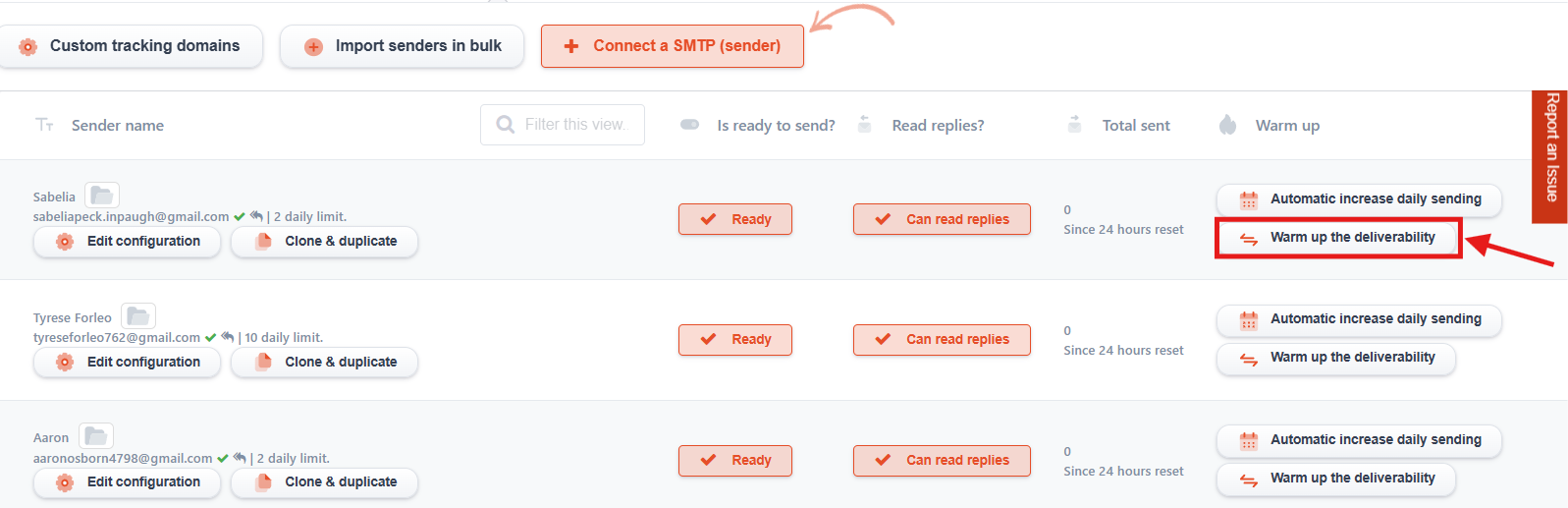
Task: Click the flame icon in Warm up header
Action: click(1227, 125)
